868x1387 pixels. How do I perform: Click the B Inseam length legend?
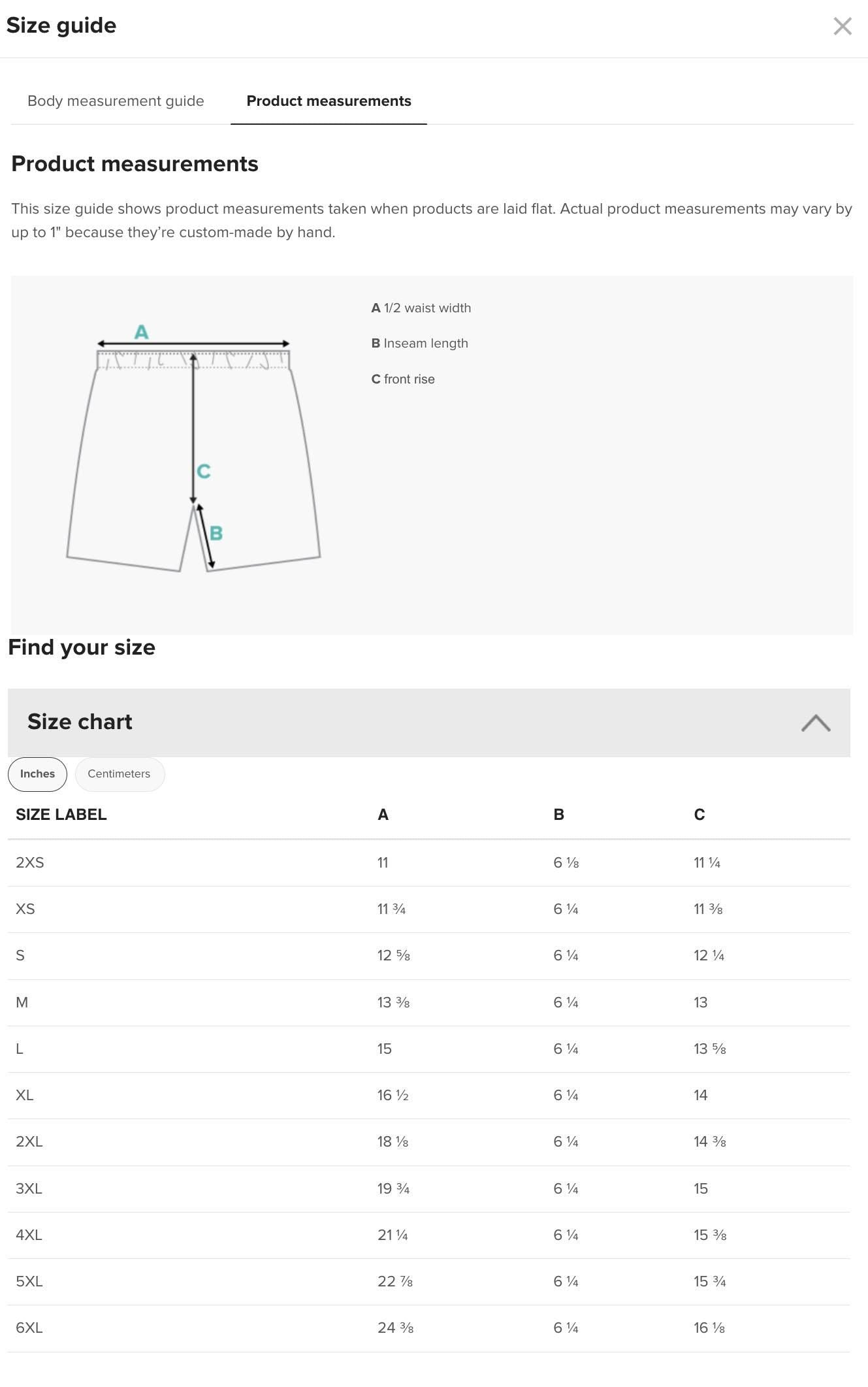click(x=420, y=344)
